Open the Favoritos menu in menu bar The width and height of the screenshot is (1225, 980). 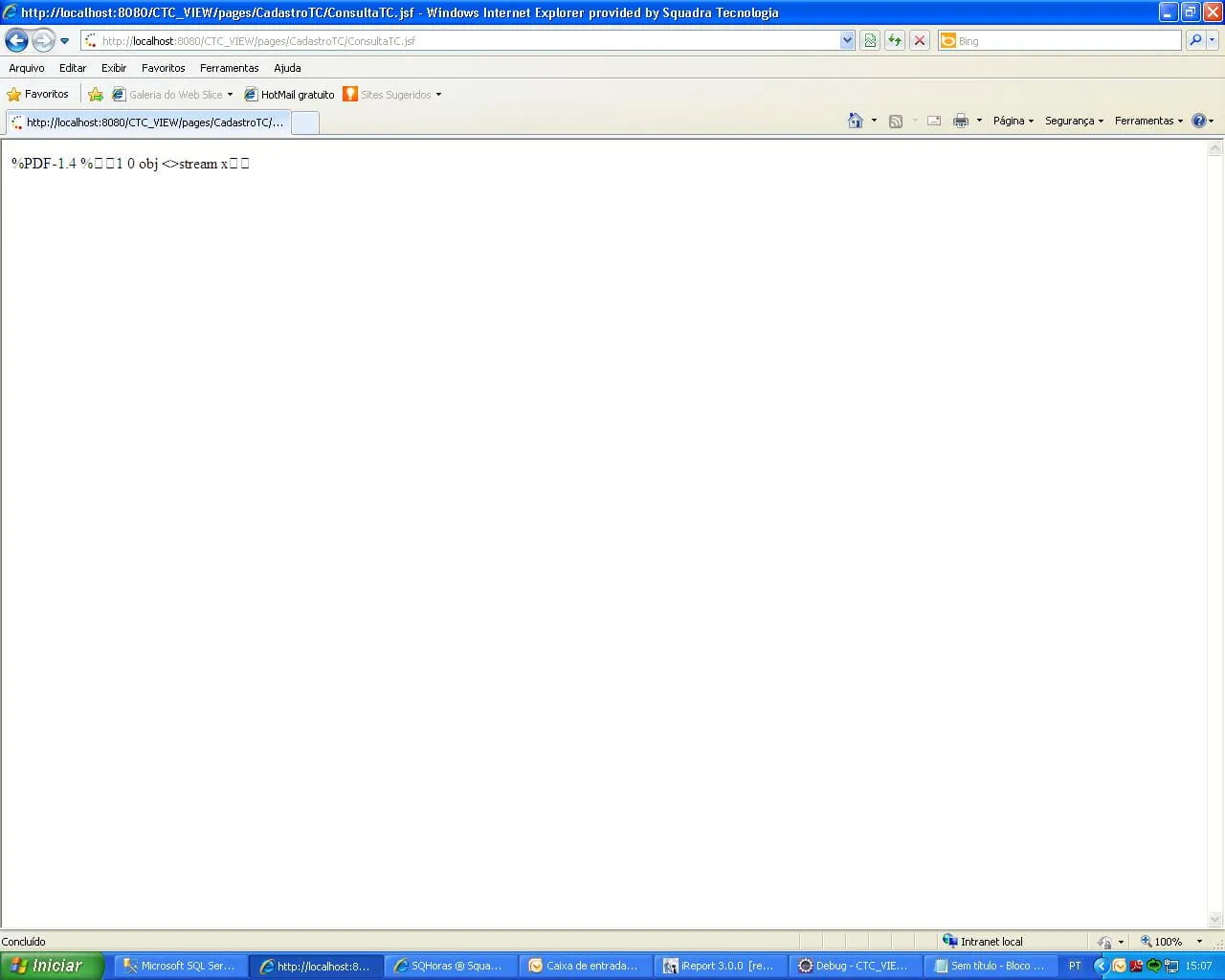164,68
